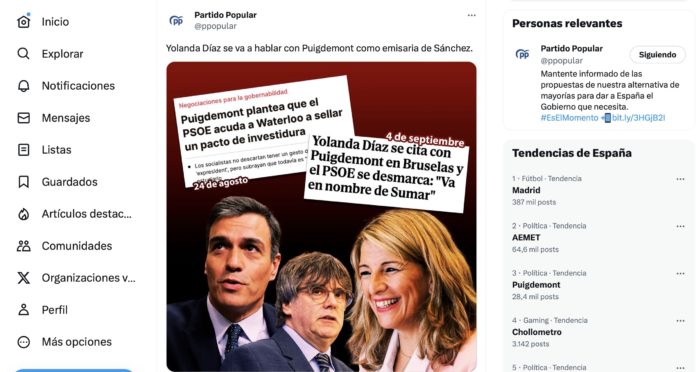Select the Chollometro trending topic

(537, 332)
